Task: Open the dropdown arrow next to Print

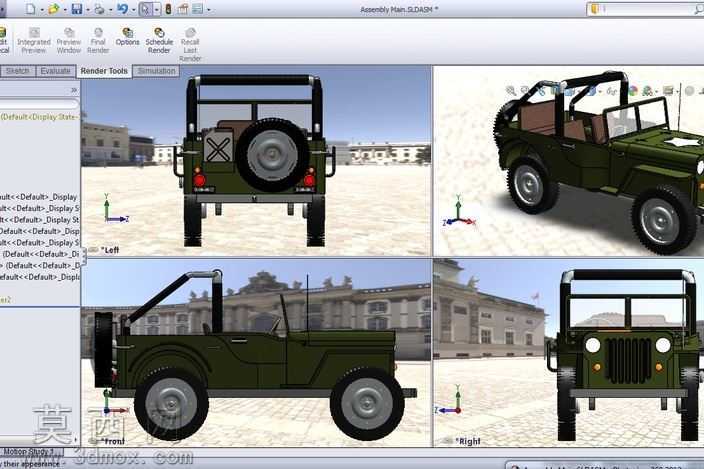Action: [110, 9]
